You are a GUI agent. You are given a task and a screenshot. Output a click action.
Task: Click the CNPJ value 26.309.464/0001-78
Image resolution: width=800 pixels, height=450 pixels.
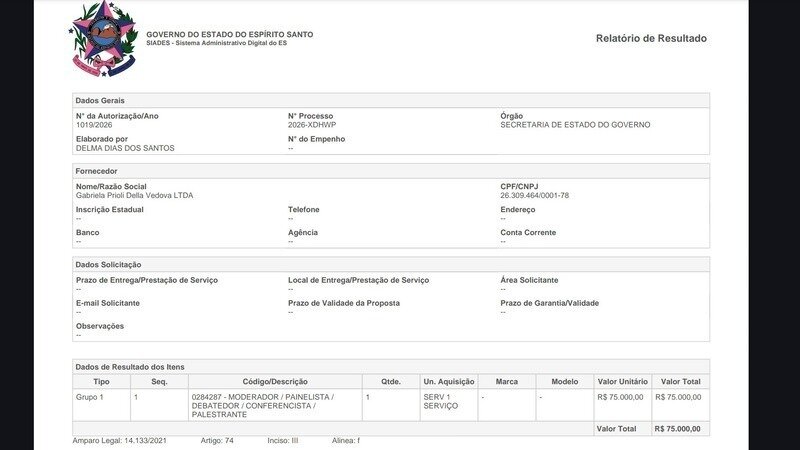tap(534, 195)
